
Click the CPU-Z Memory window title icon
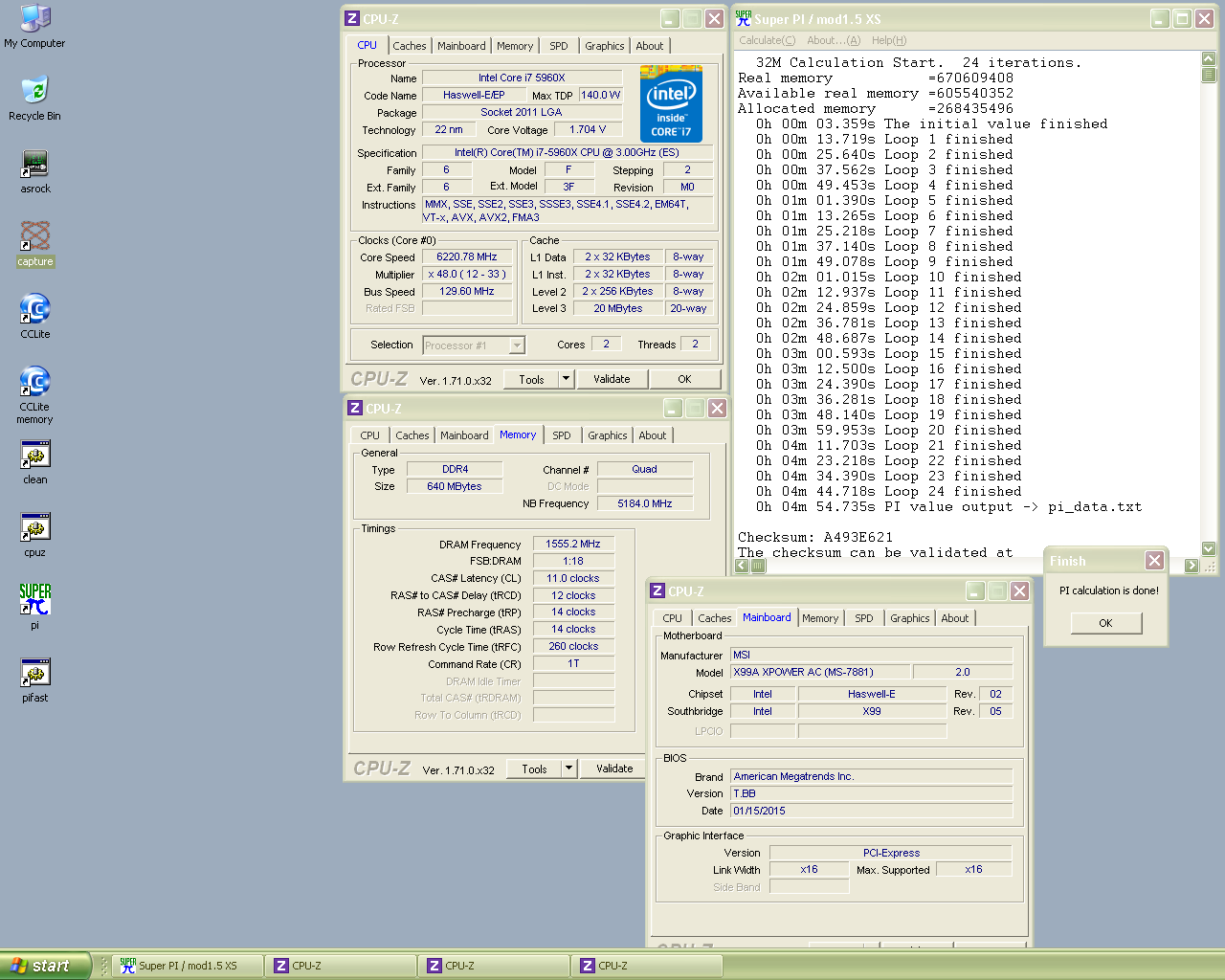[355, 408]
